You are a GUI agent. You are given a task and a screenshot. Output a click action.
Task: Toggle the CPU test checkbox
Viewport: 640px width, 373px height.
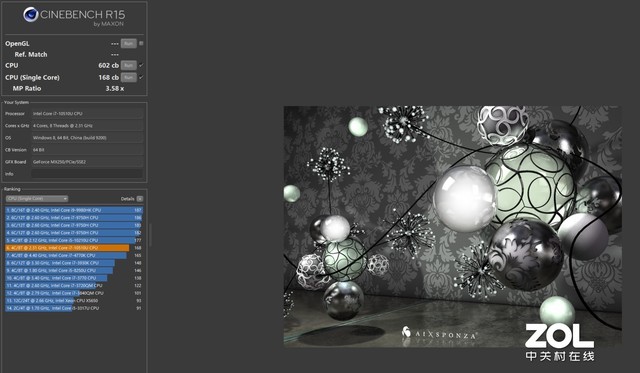(x=141, y=65)
